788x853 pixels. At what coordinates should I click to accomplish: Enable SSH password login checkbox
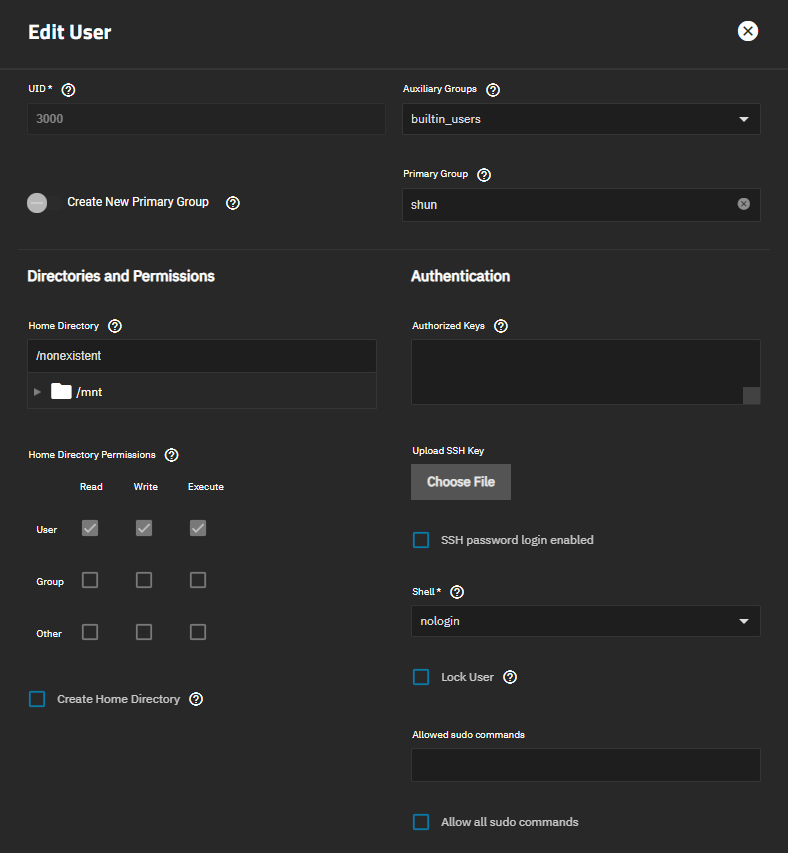[x=421, y=540]
